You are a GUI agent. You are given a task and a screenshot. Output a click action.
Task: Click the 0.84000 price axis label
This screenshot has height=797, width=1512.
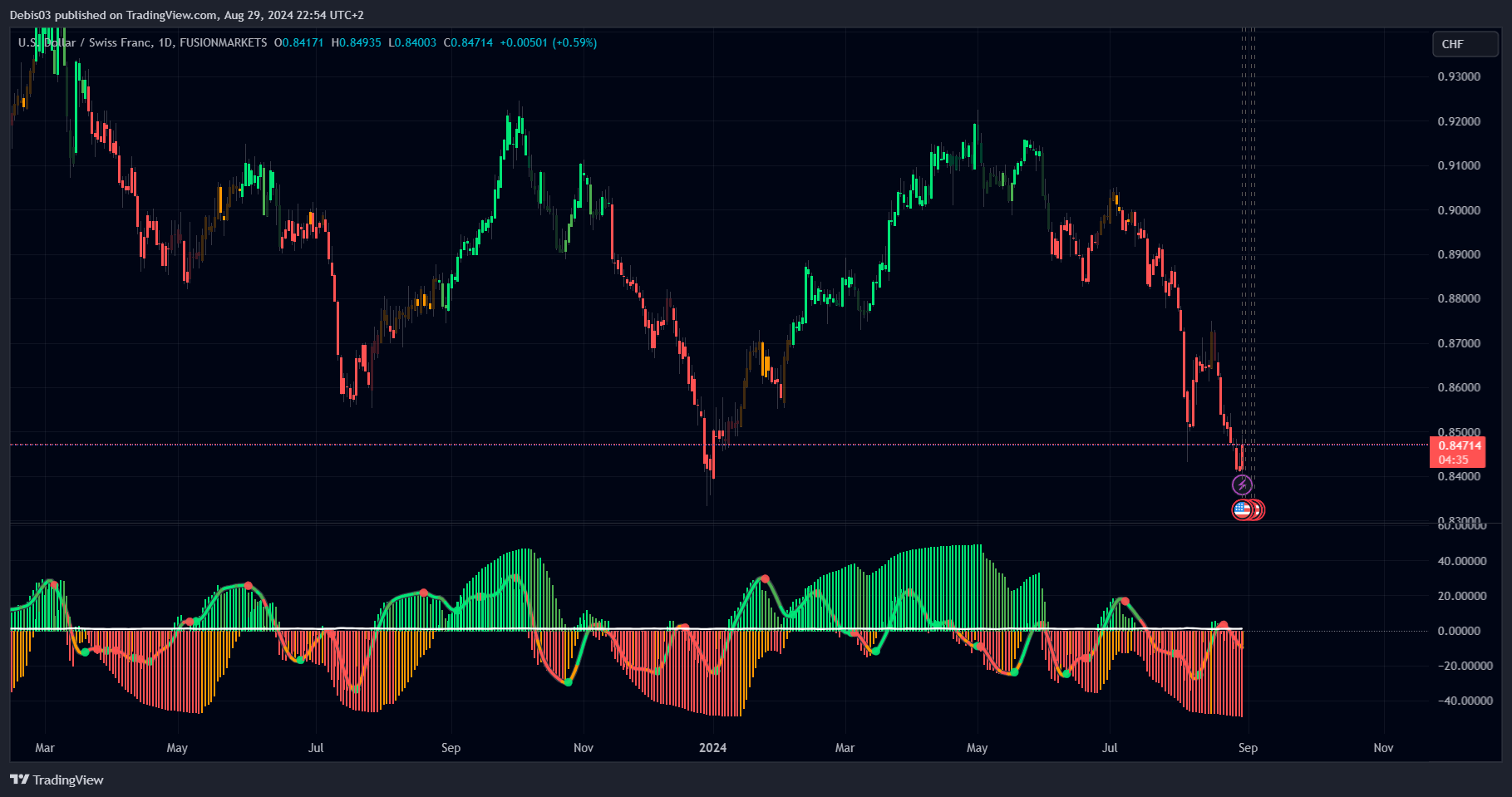click(1459, 476)
